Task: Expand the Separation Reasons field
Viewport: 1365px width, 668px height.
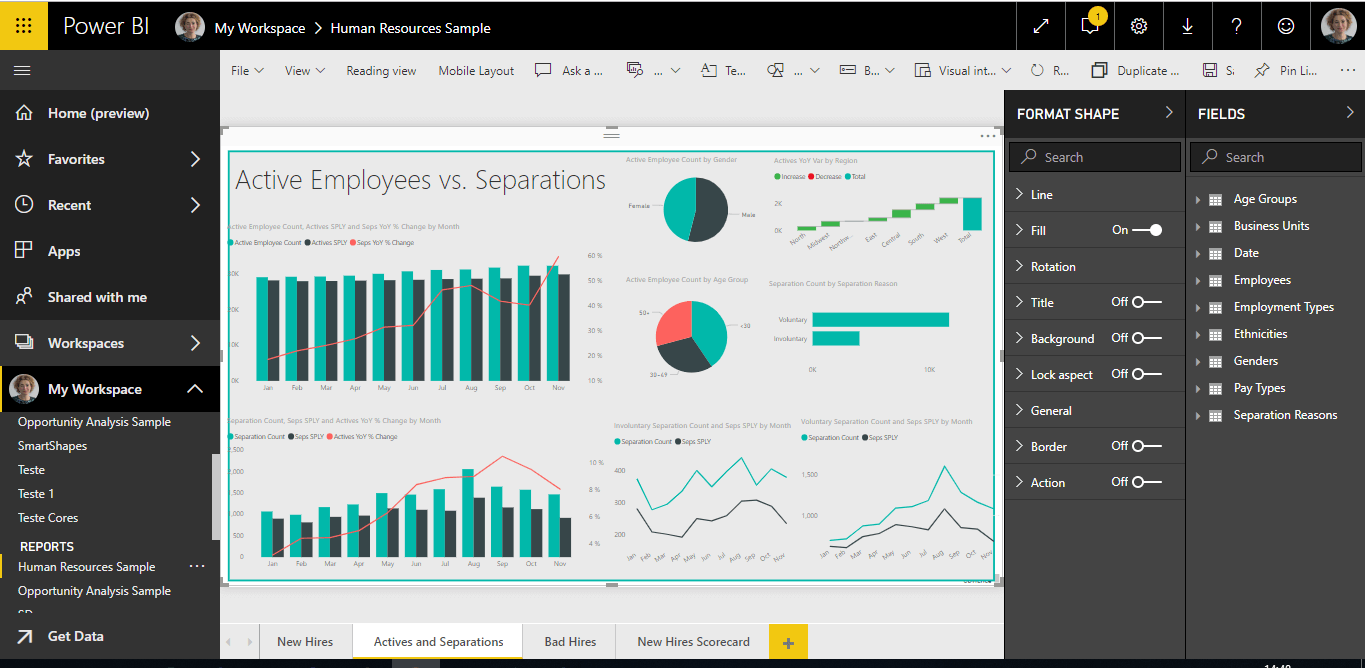Action: (1287, 414)
